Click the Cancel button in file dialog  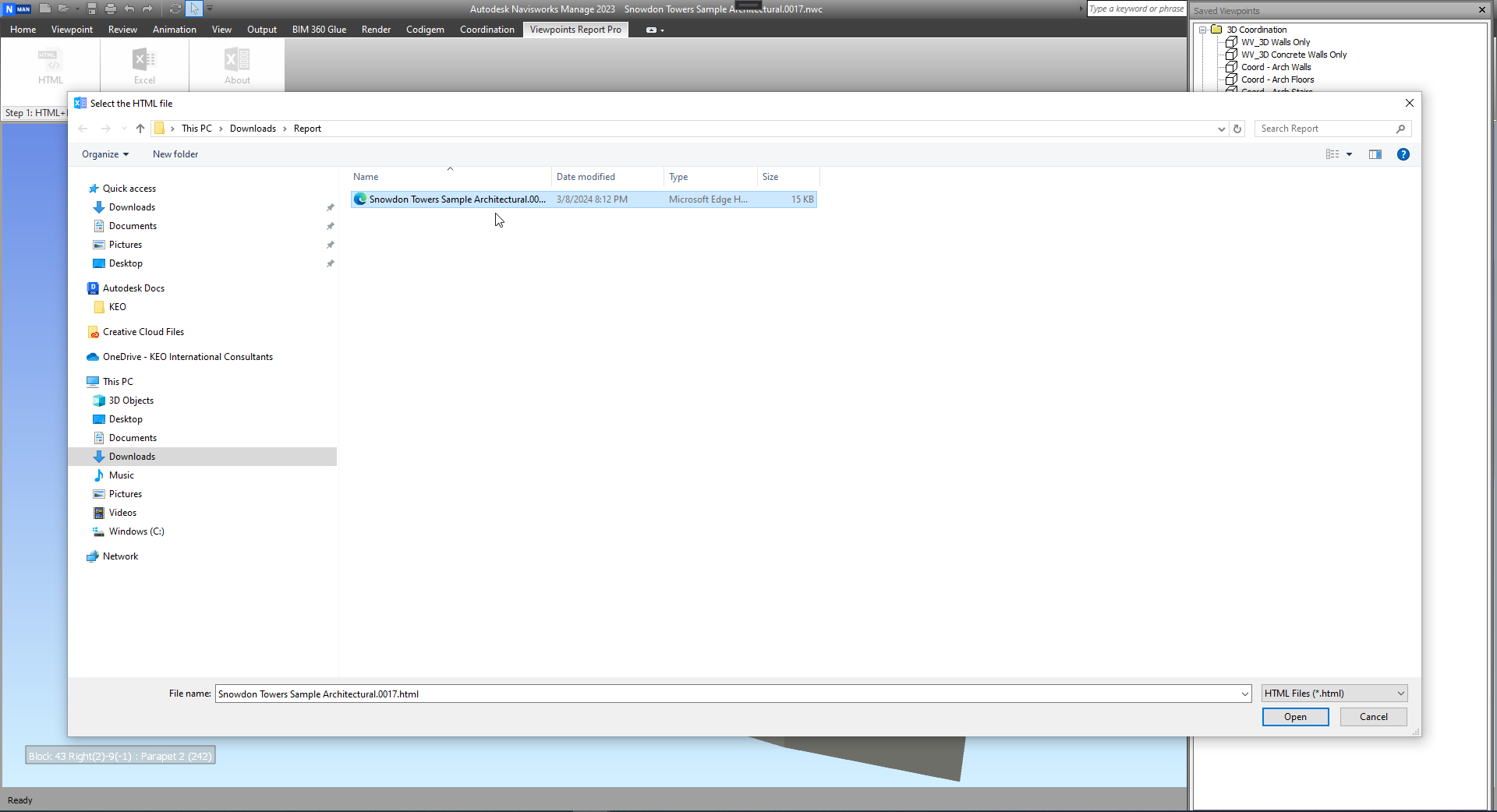(1373, 717)
